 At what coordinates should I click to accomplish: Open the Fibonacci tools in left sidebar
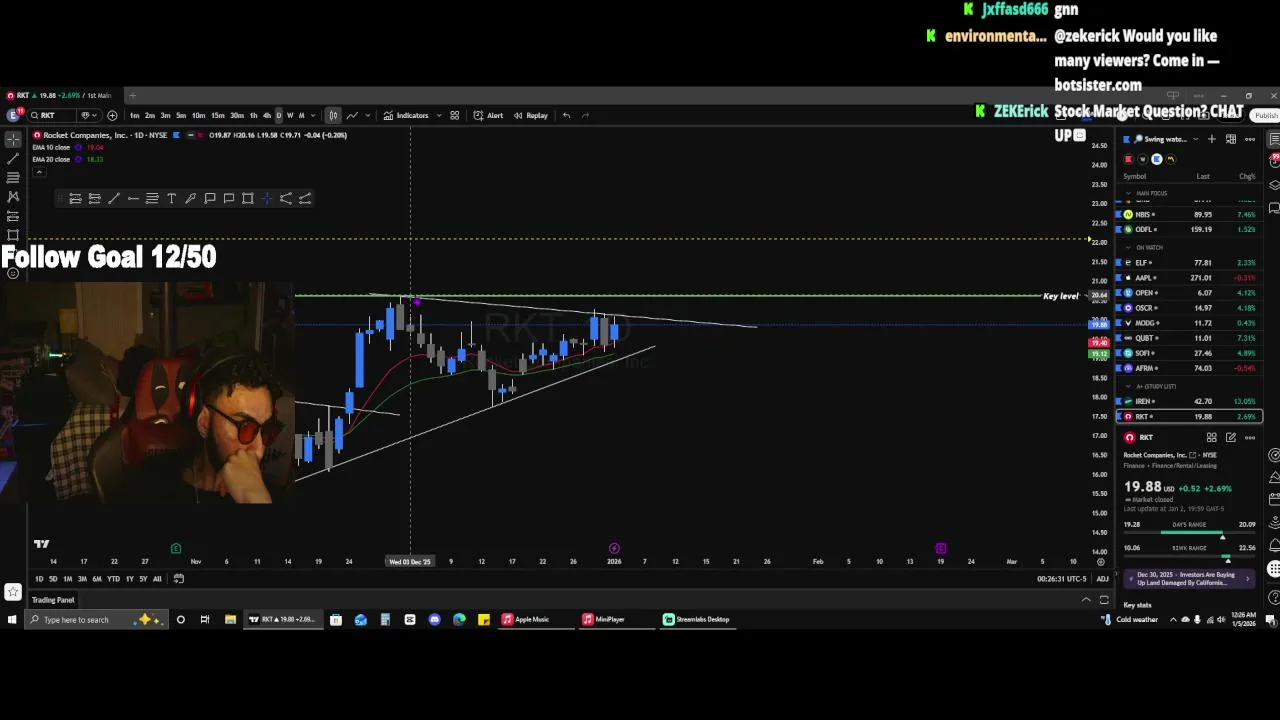pyautogui.click(x=13, y=177)
